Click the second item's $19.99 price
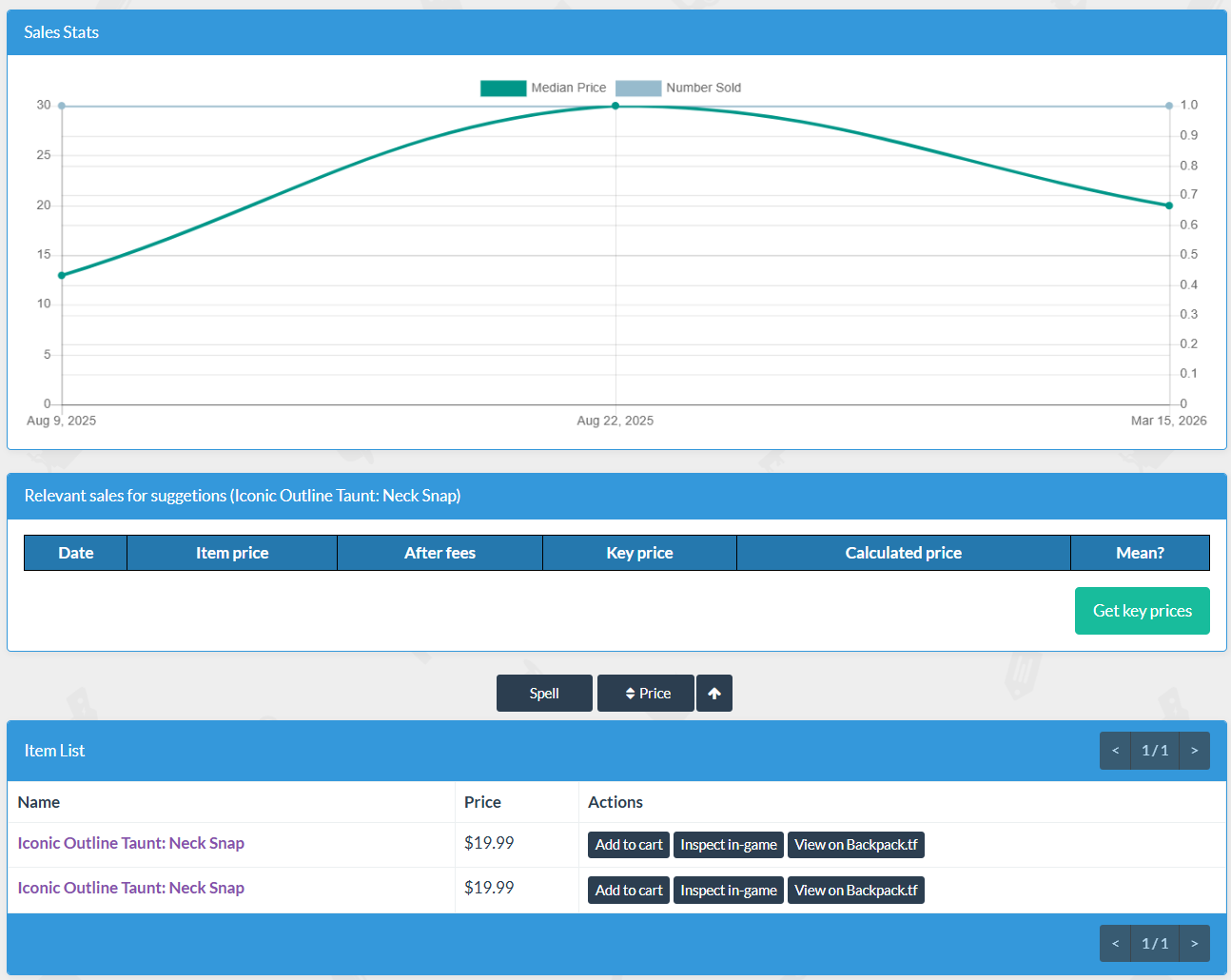The width and height of the screenshot is (1231, 980). point(489,888)
